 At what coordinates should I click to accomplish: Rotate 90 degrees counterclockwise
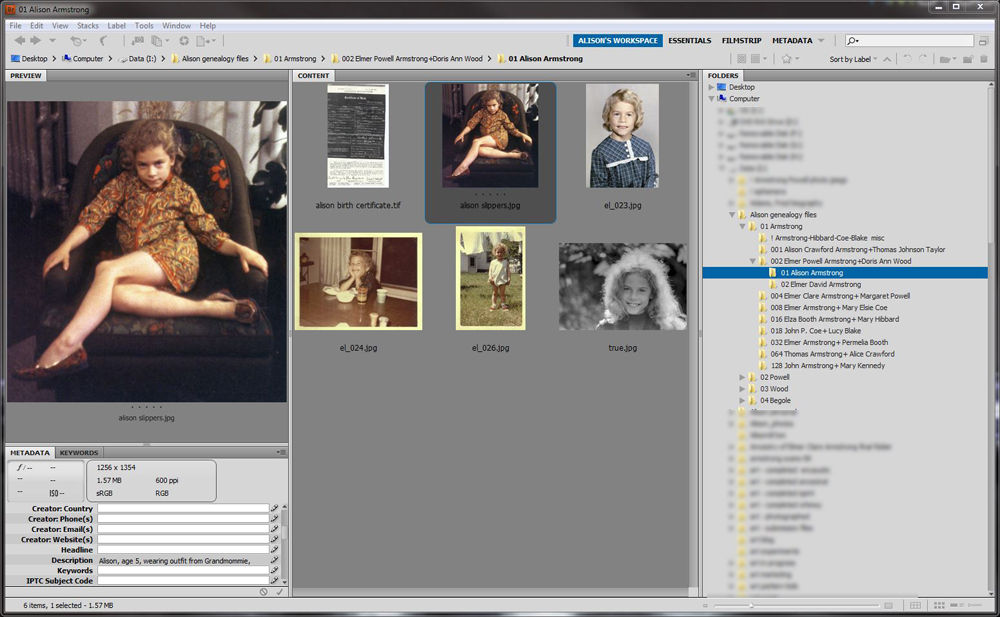[907, 59]
